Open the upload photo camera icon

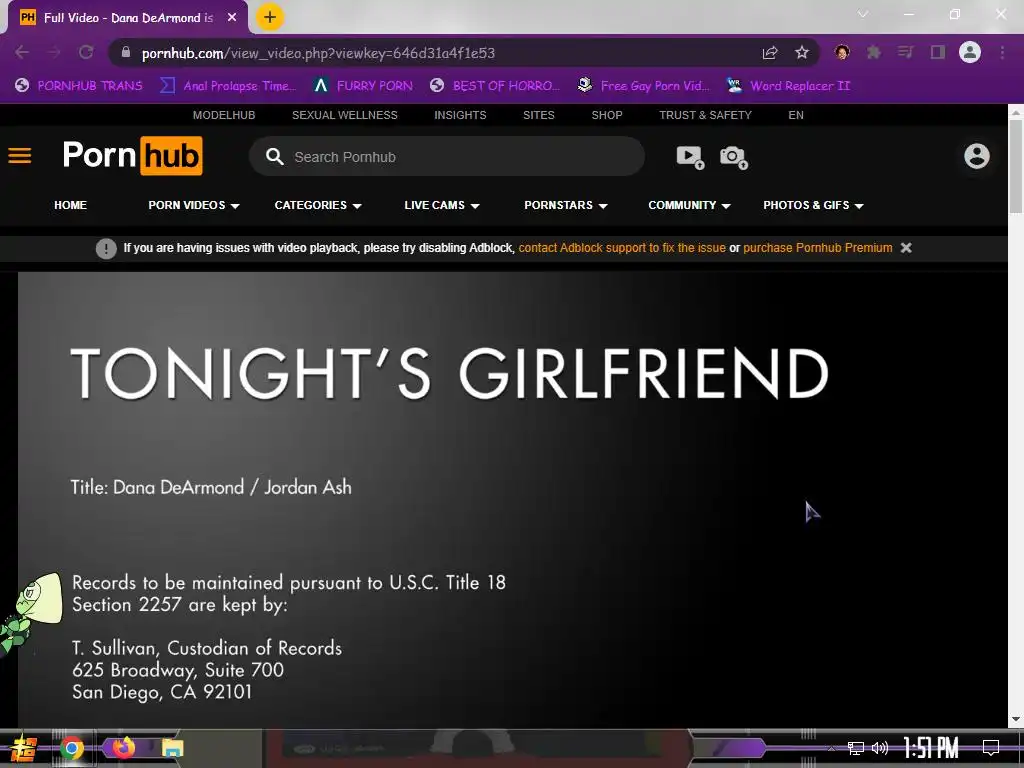coord(733,157)
